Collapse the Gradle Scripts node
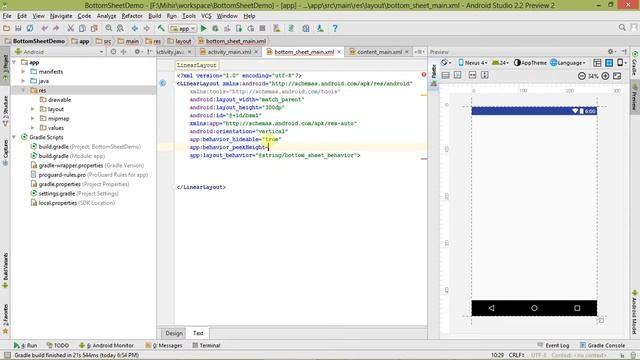Viewport: 640px width, 360px height. click(14, 137)
